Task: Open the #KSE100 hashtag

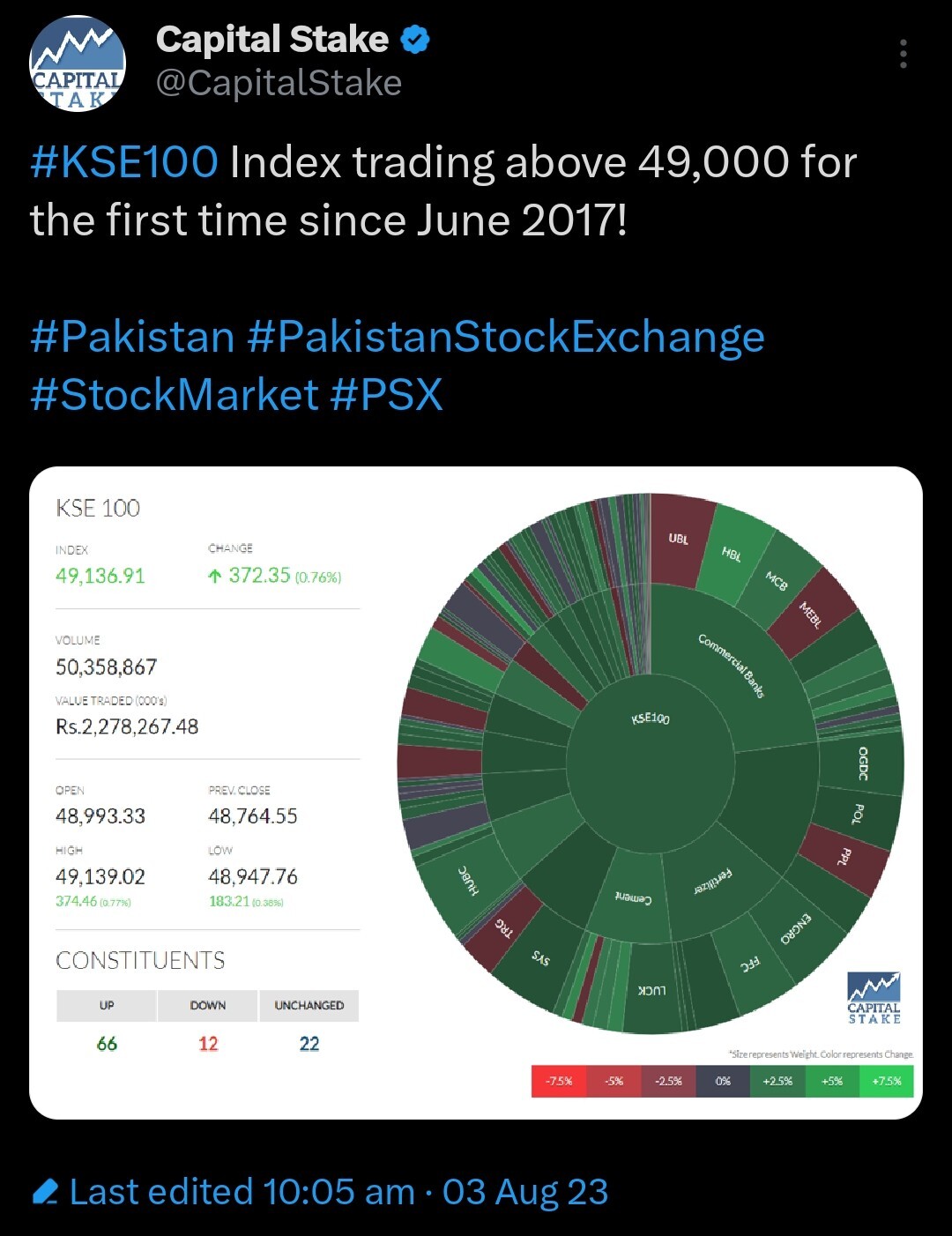Action: coord(124,162)
